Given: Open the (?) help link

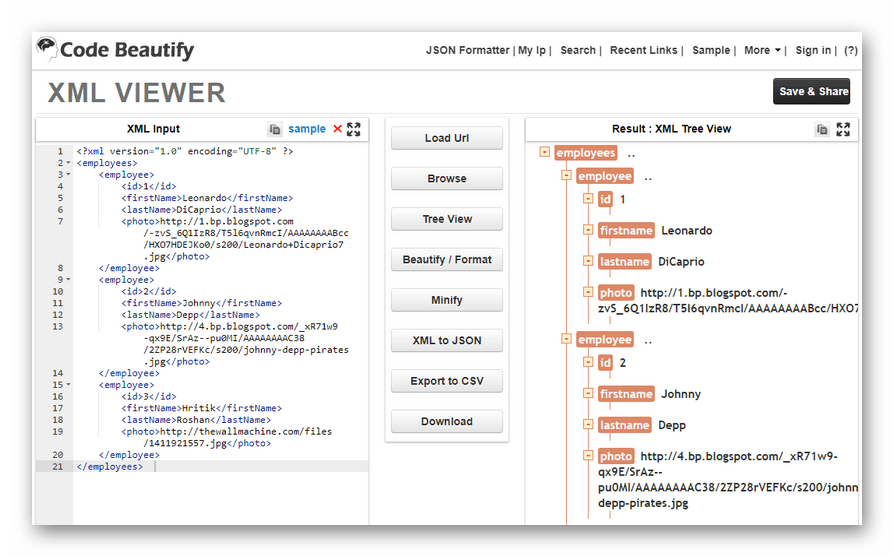Looking at the screenshot, I should point(851,50).
